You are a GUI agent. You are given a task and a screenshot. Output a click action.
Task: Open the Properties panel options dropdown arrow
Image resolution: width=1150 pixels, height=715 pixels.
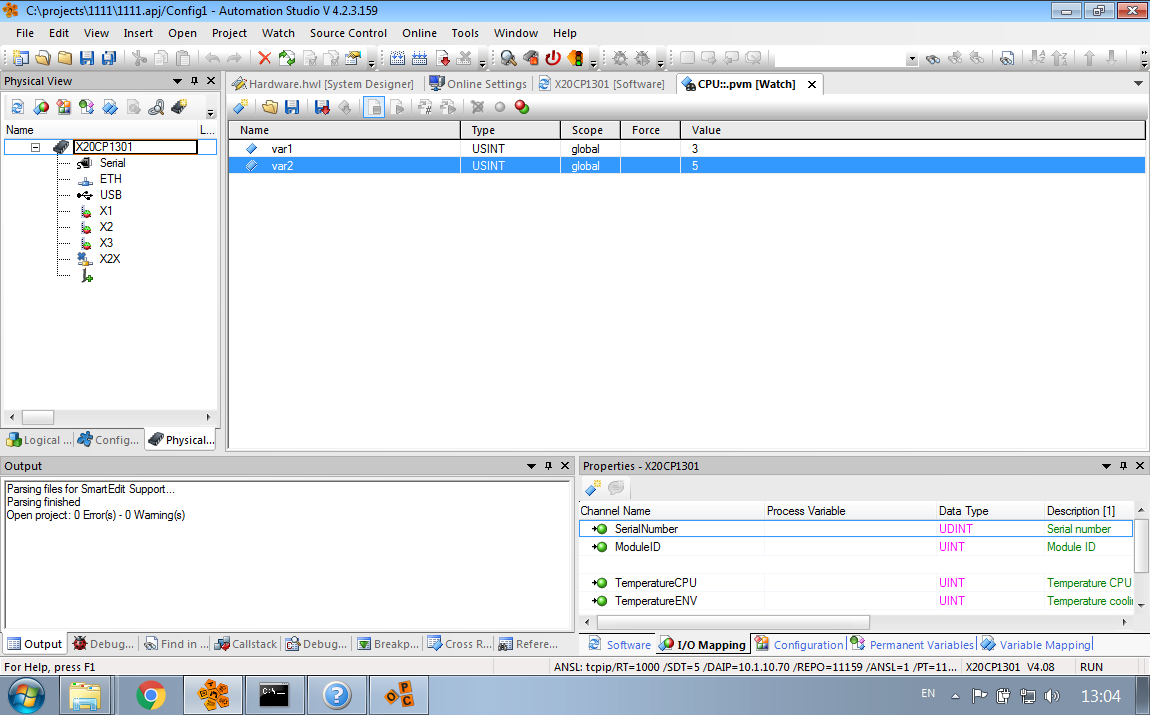coord(1106,466)
